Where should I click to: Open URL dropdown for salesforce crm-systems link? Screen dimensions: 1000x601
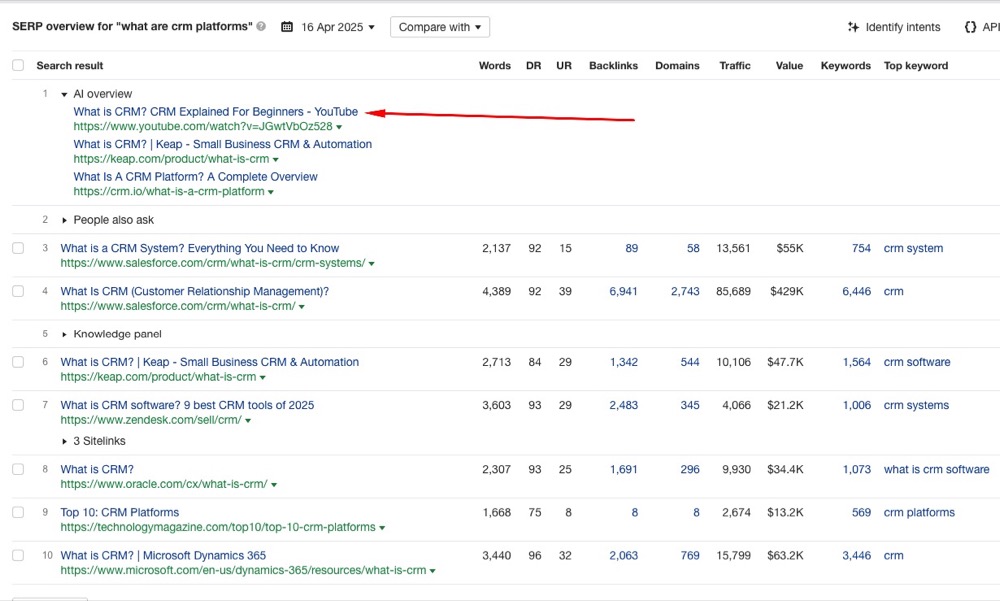tap(372, 263)
